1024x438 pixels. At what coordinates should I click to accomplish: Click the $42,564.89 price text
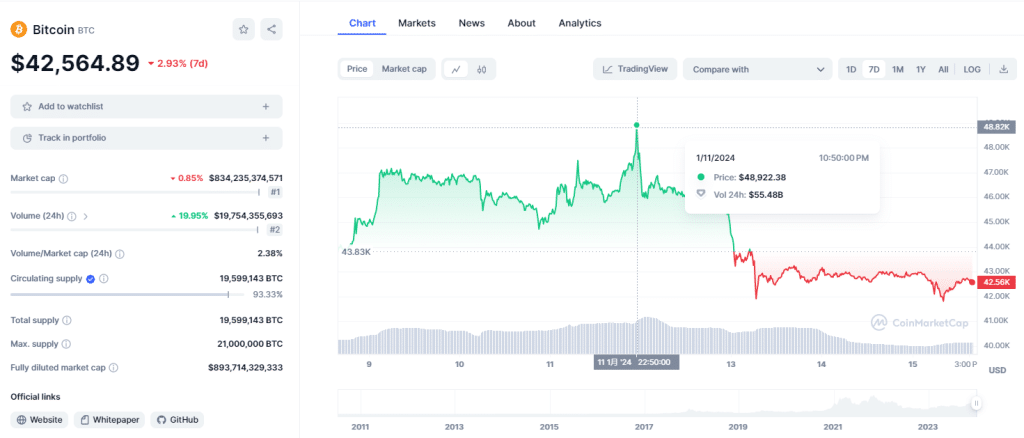click(75, 63)
